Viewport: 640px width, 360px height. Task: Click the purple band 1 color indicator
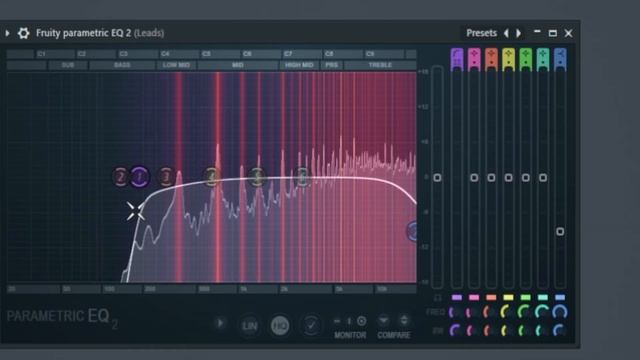coord(457,298)
